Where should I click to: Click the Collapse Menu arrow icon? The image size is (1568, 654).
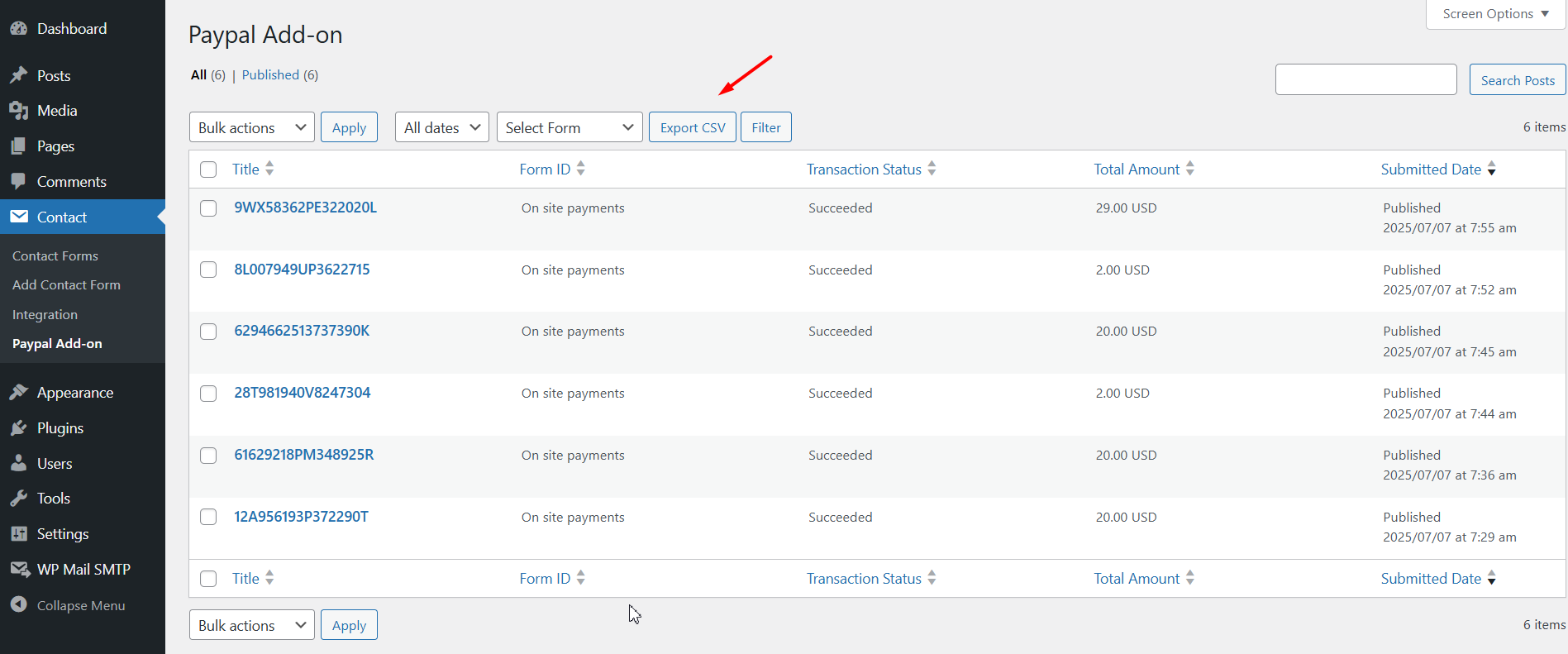point(19,605)
